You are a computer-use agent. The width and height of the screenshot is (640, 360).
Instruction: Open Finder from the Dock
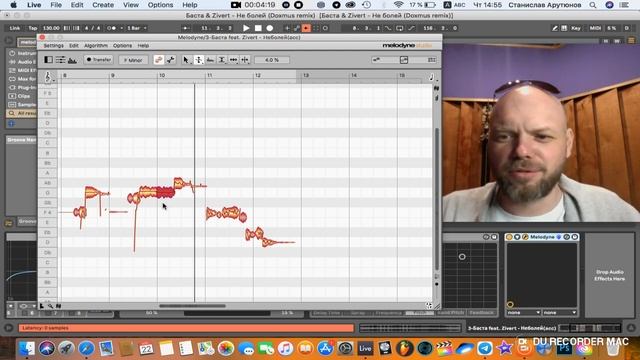(27, 348)
